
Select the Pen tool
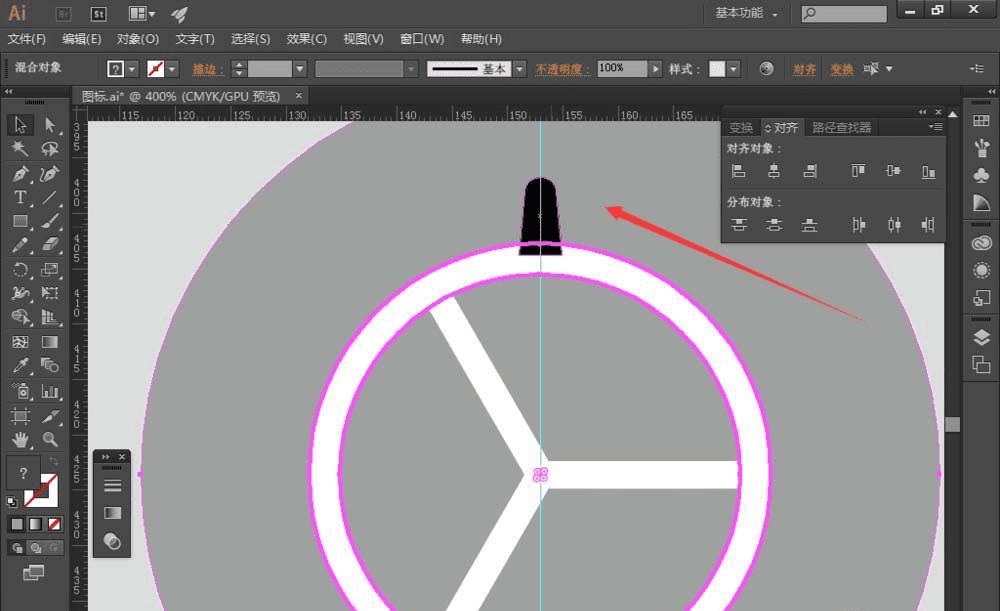(x=20, y=173)
